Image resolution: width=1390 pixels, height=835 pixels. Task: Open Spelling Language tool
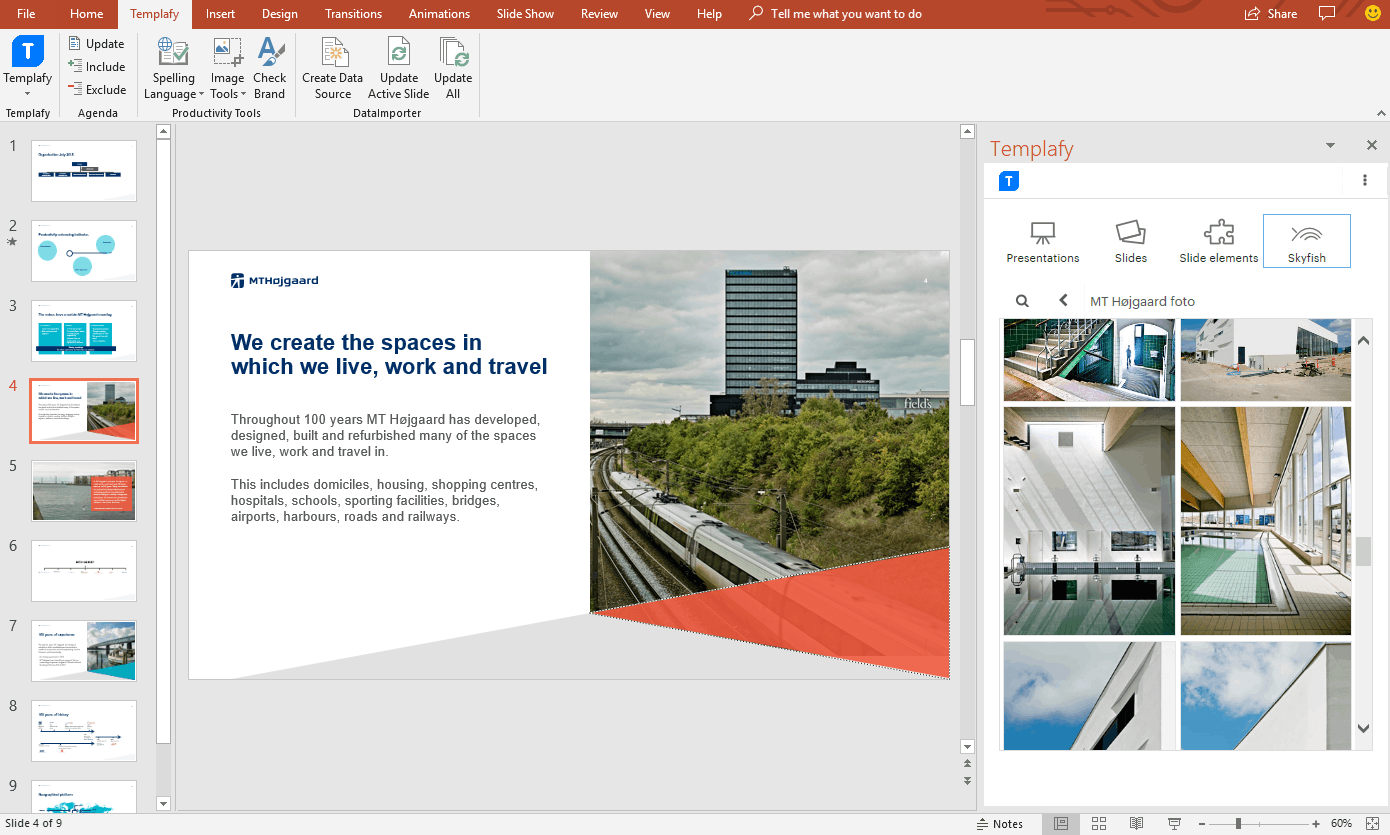(x=174, y=68)
